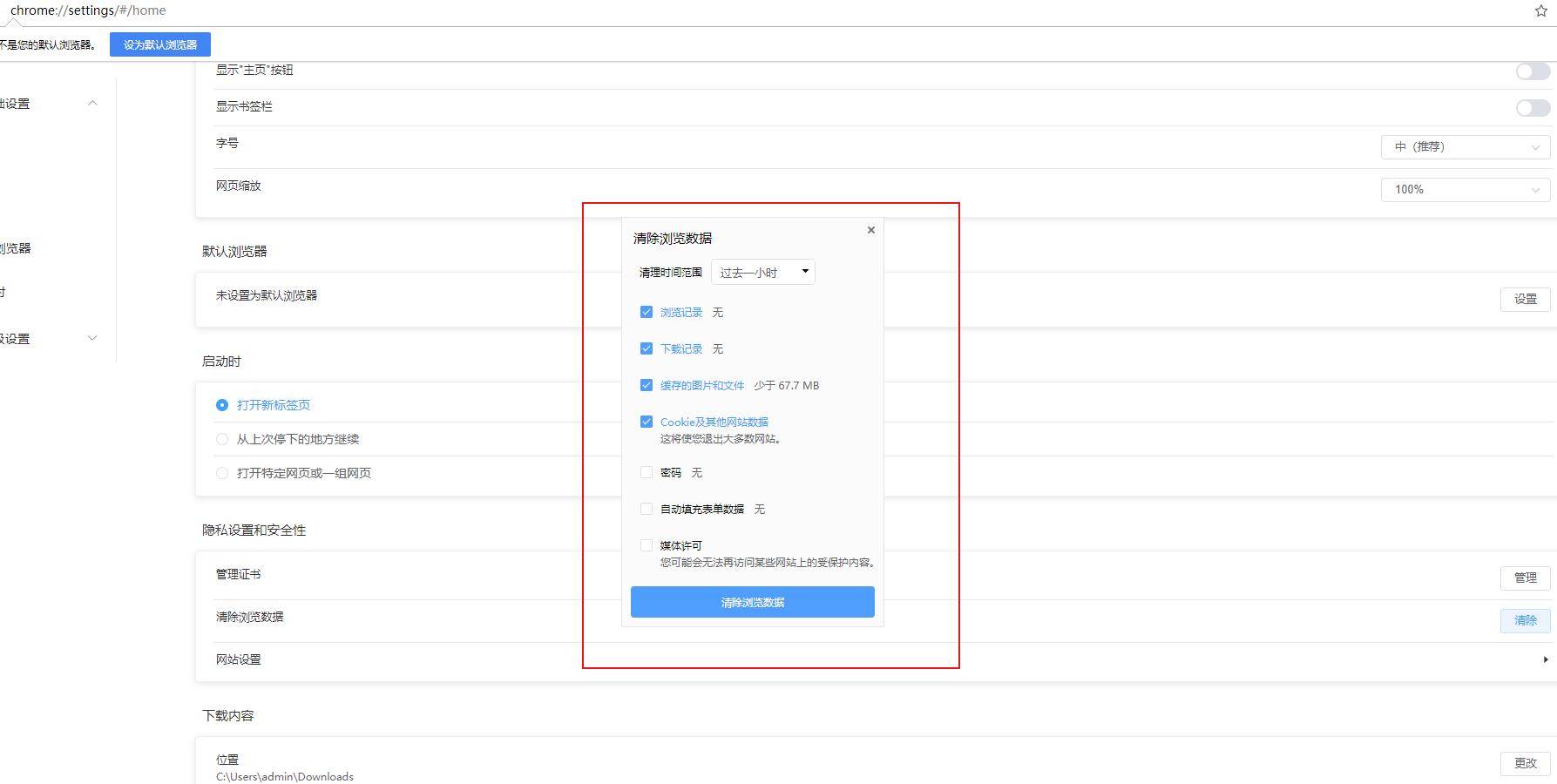Select continue where you left off option
This screenshot has width=1557, height=784.
point(222,439)
